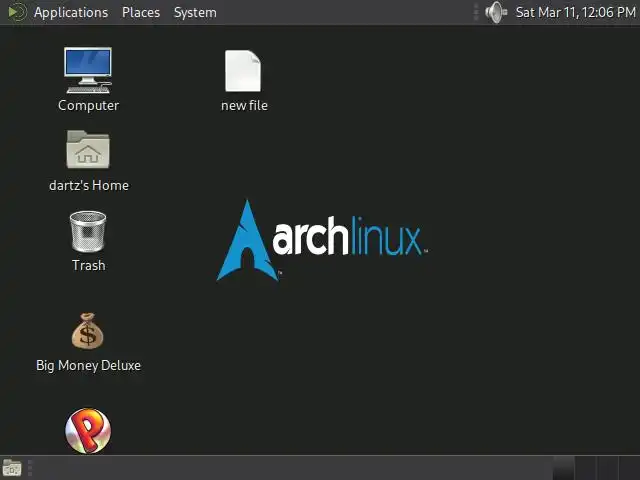
Task: Select the Trash bin icon
Action: click(x=88, y=232)
